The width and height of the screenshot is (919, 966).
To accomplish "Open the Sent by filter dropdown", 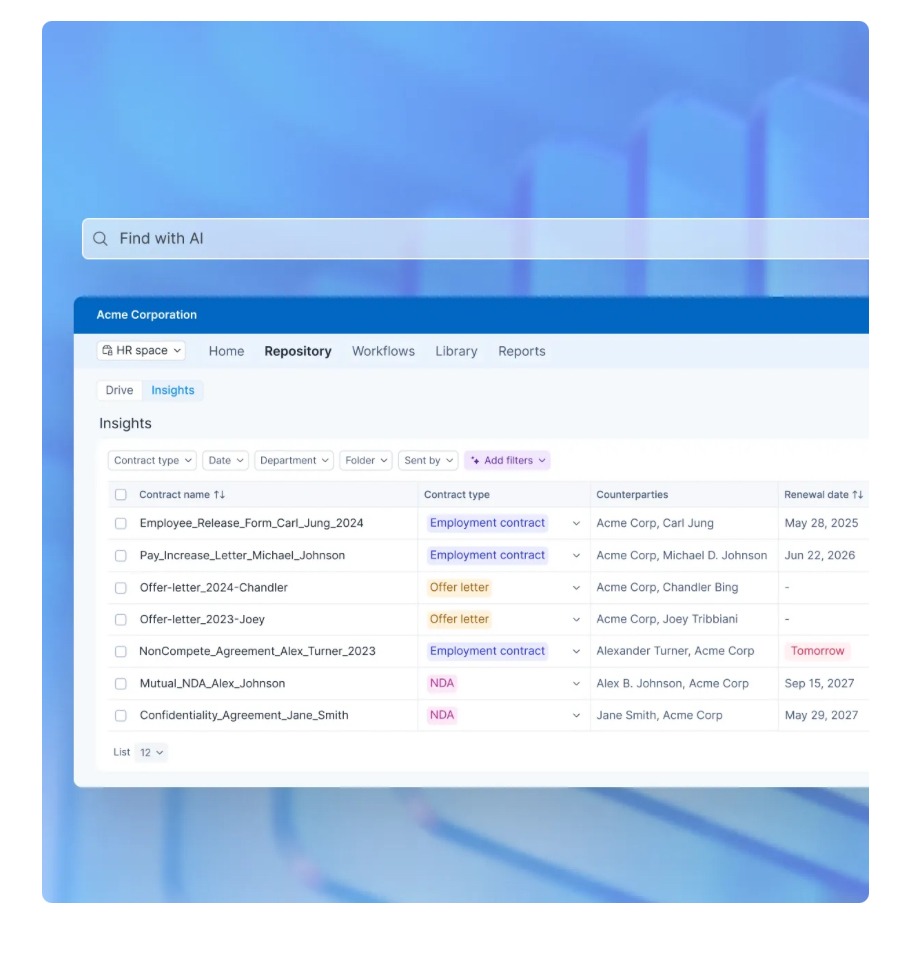I will pos(428,461).
